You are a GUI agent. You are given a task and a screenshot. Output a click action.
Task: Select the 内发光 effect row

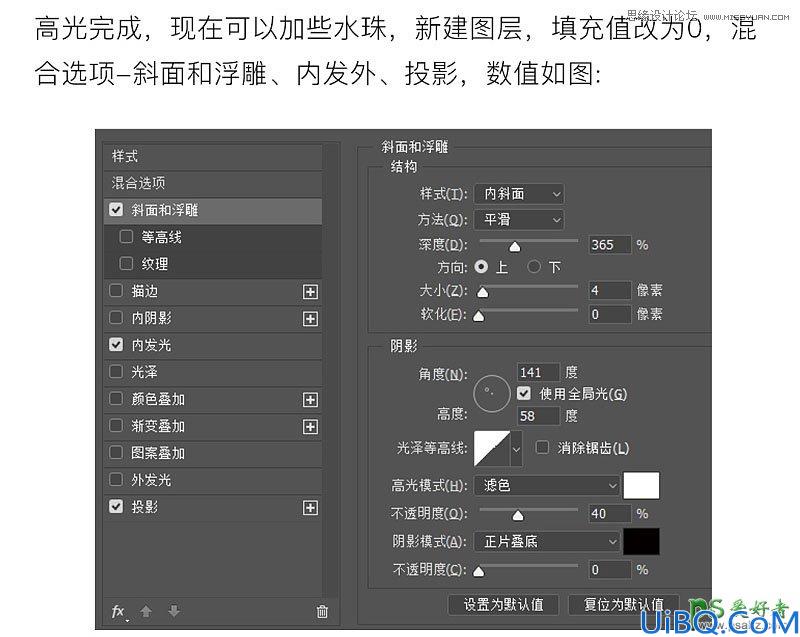(213, 345)
